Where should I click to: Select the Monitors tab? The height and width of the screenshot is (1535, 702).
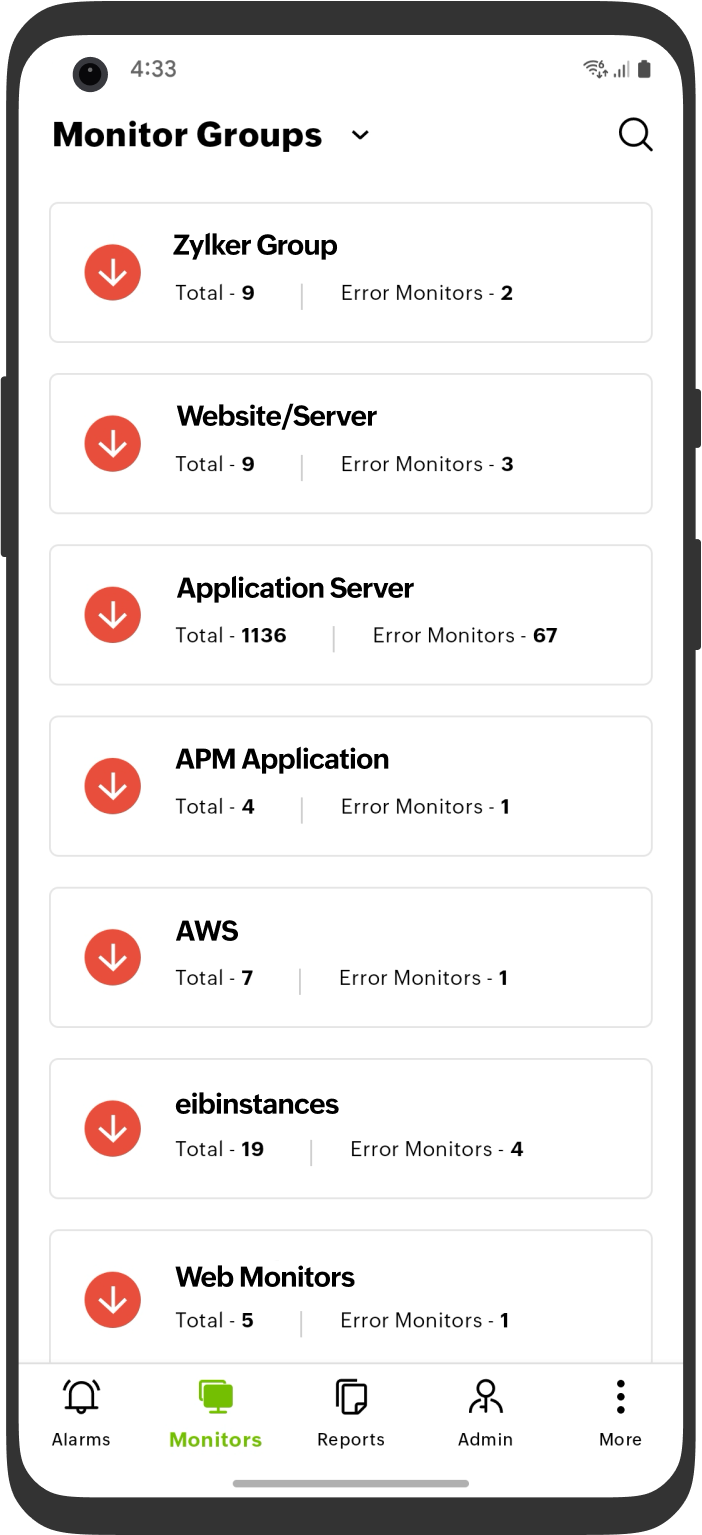point(215,1414)
